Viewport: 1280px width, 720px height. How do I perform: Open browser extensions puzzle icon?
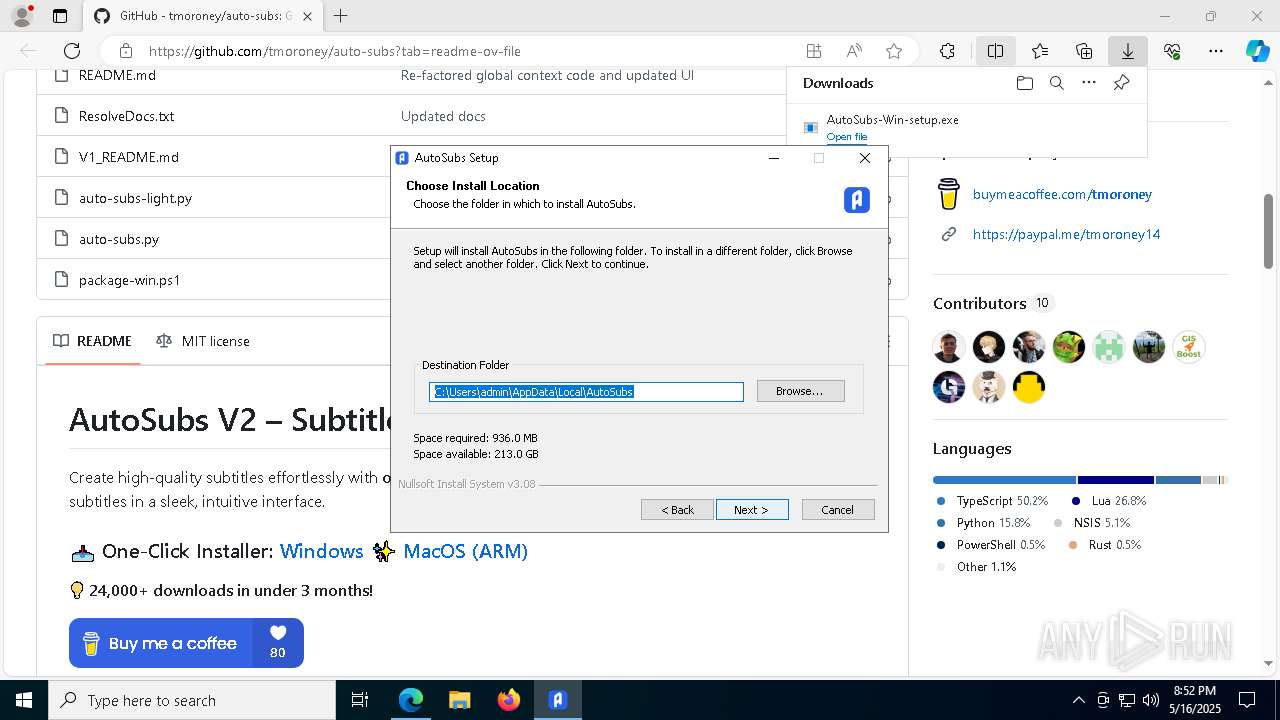(x=947, y=51)
